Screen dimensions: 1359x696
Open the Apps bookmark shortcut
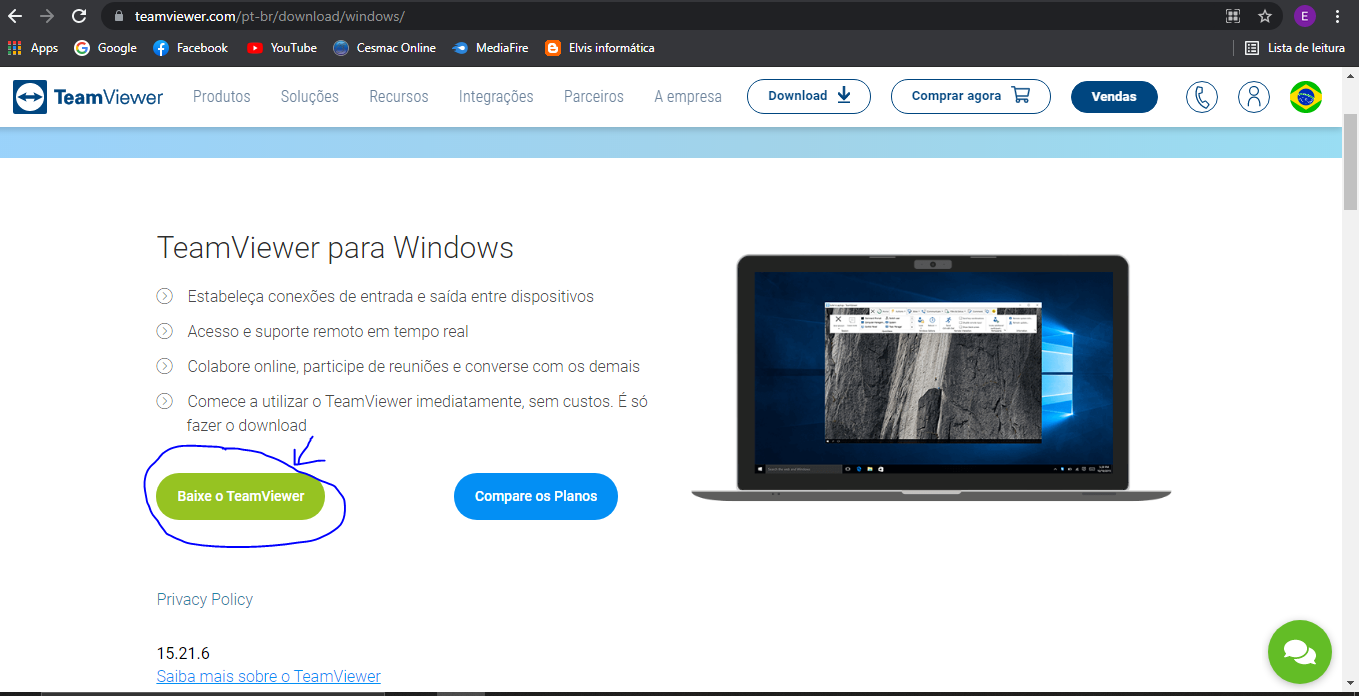click(33, 48)
